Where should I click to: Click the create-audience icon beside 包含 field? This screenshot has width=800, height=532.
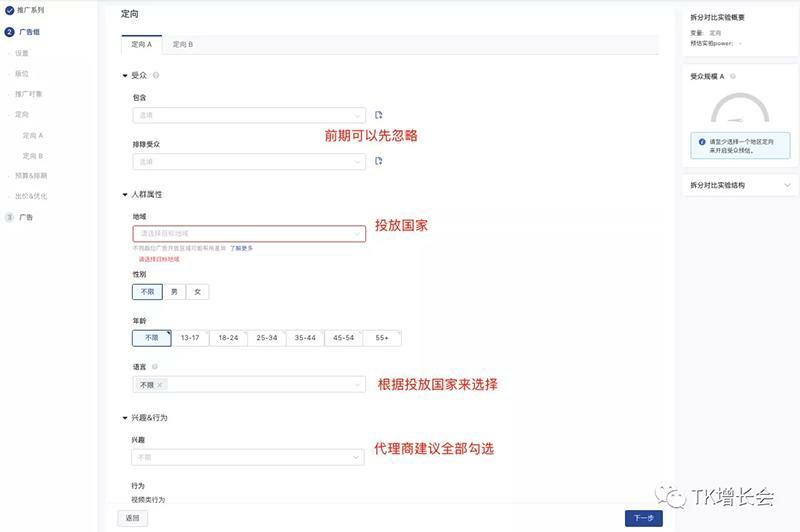point(379,115)
